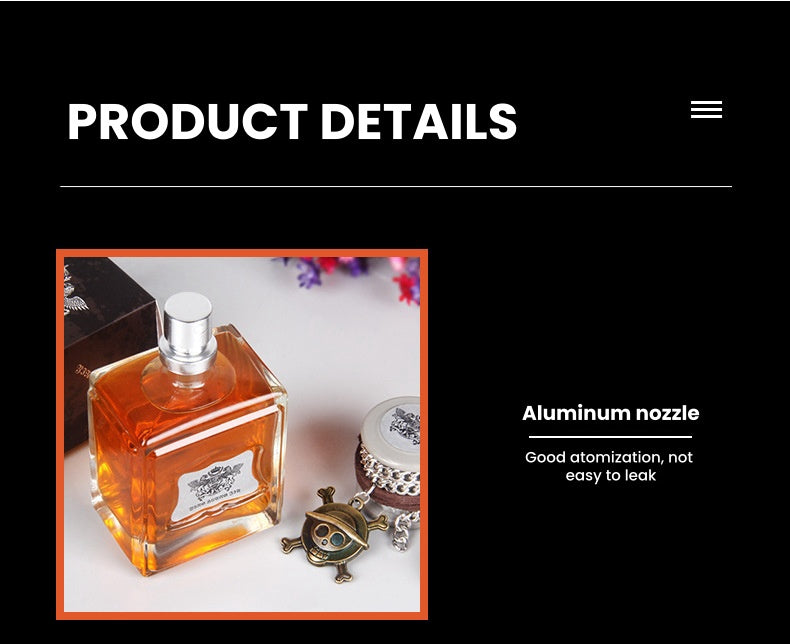Click the silver label on the bottle

[216, 486]
